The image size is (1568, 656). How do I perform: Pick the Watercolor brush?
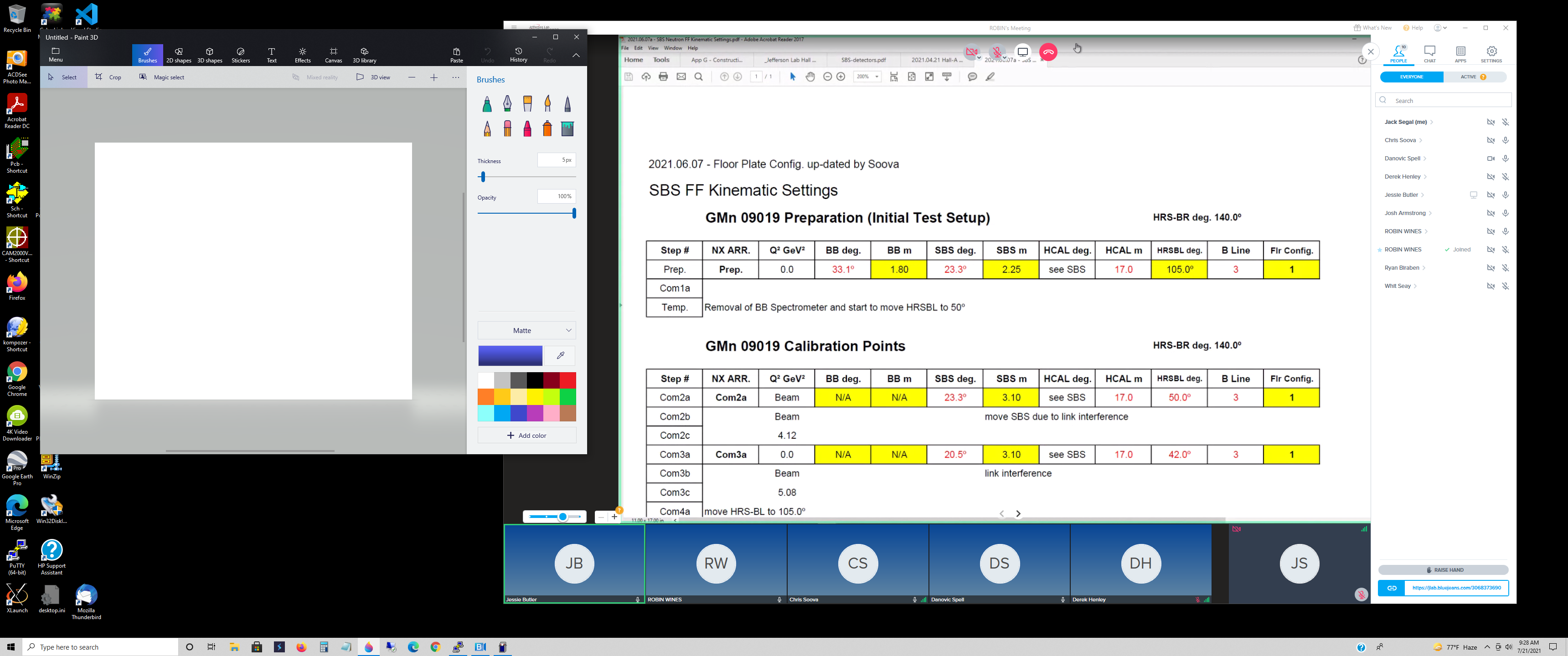pos(547,104)
